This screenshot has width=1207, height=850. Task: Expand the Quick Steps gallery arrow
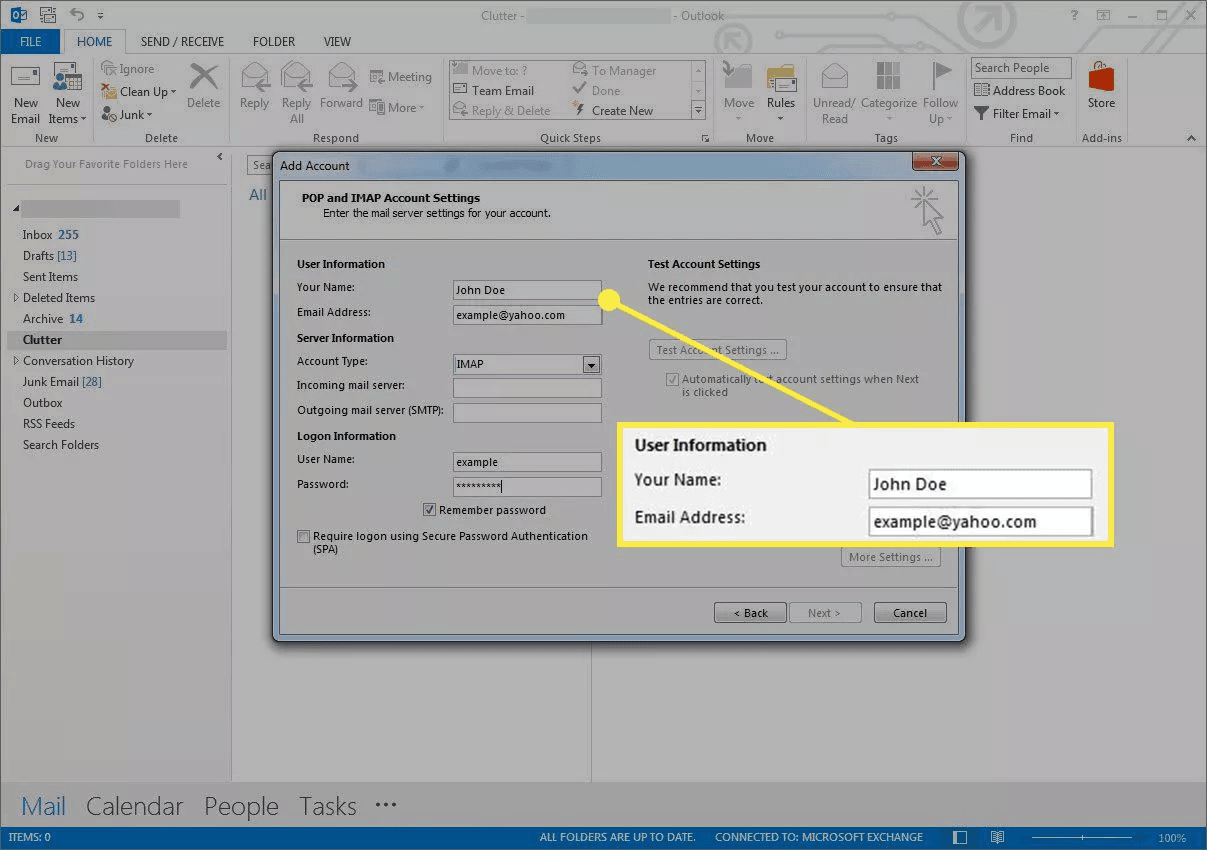(x=698, y=111)
